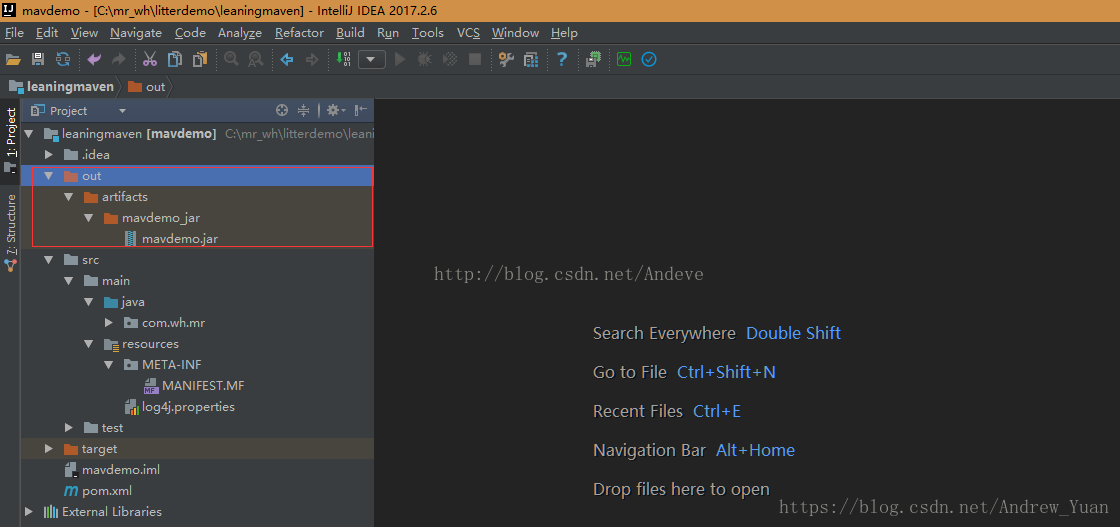This screenshot has height=527, width=1120.
Task: Click the Synchronize refresh icon
Action: (64, 59)
